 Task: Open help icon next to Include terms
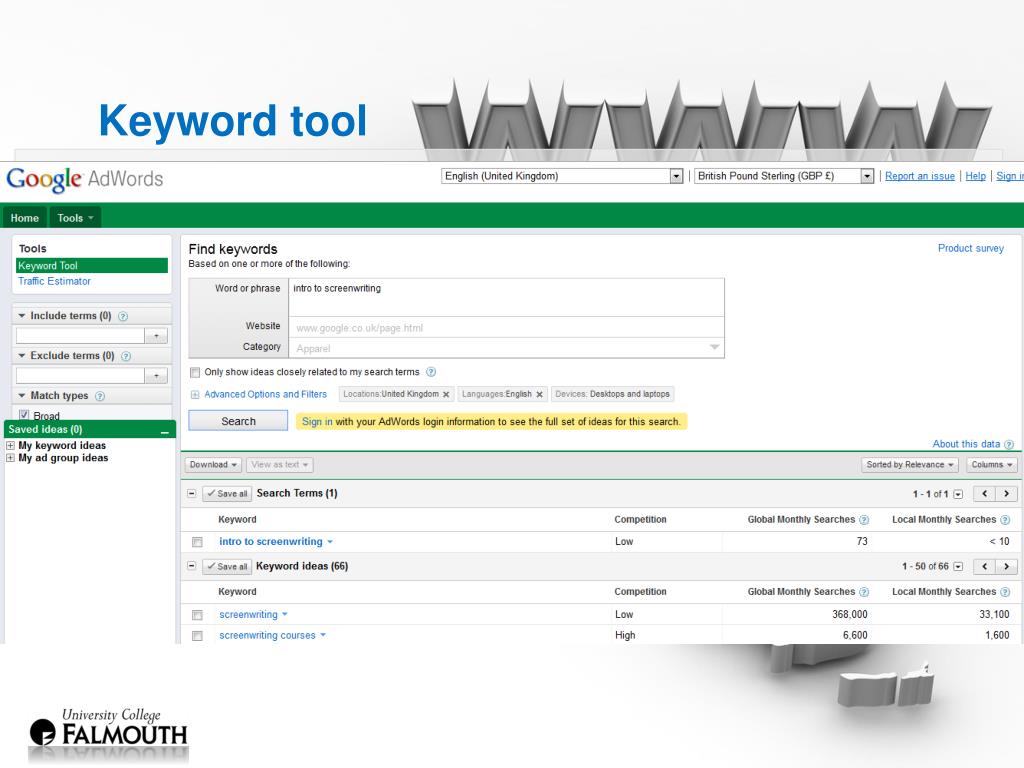point(123,316)
